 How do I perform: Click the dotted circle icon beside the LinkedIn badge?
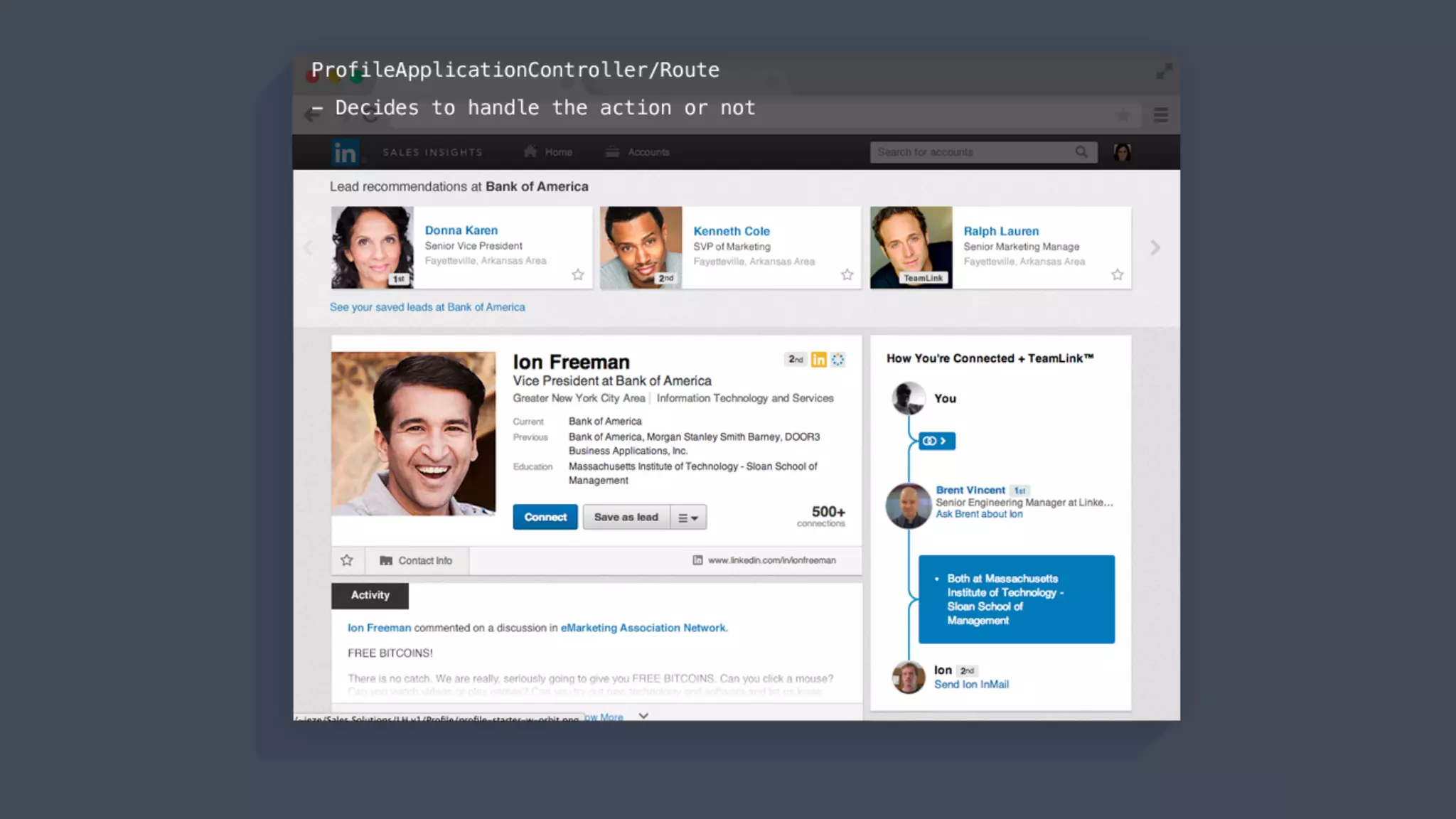pos(838,360)
